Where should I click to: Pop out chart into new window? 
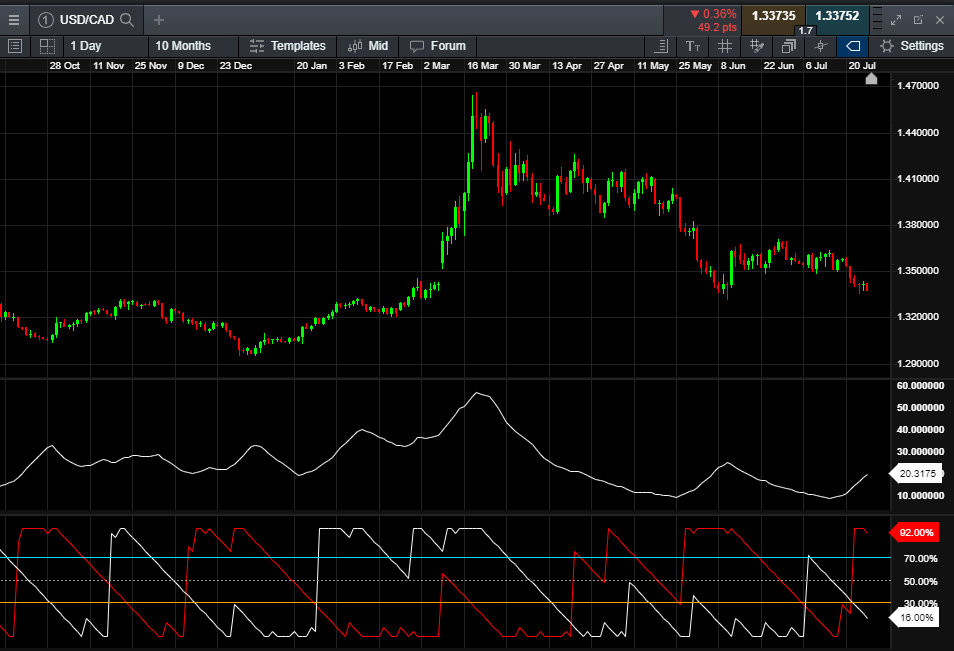tap(918, 20)
